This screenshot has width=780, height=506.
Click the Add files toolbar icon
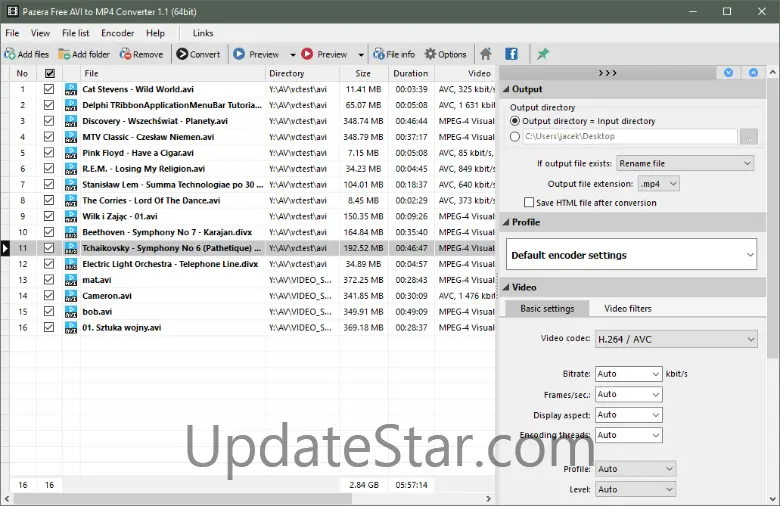click(x=9, y=54)
